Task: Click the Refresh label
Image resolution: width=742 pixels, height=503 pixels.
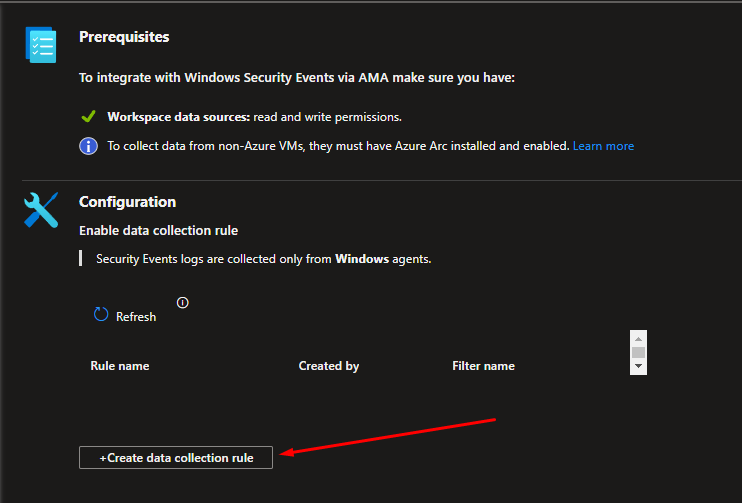Action: point(136,317)
